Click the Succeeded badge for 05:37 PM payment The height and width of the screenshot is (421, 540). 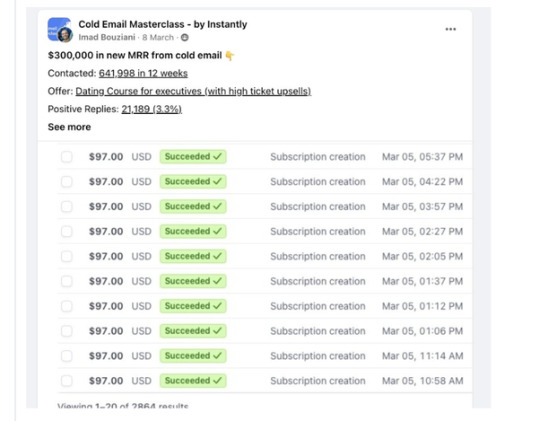pyautogui.click(x=193, y=157)
